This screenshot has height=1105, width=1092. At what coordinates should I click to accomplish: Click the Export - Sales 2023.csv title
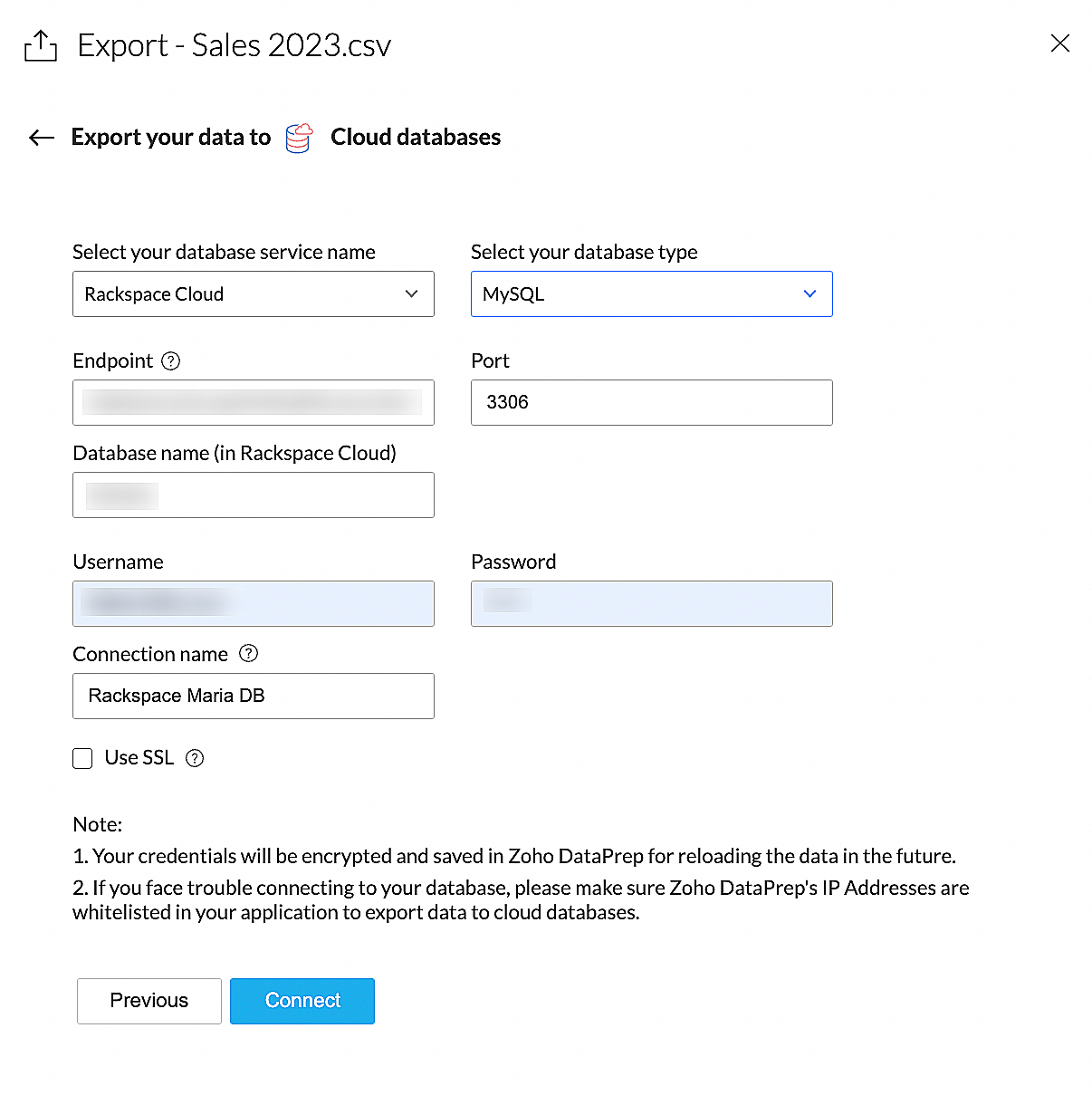click(235, 45)
